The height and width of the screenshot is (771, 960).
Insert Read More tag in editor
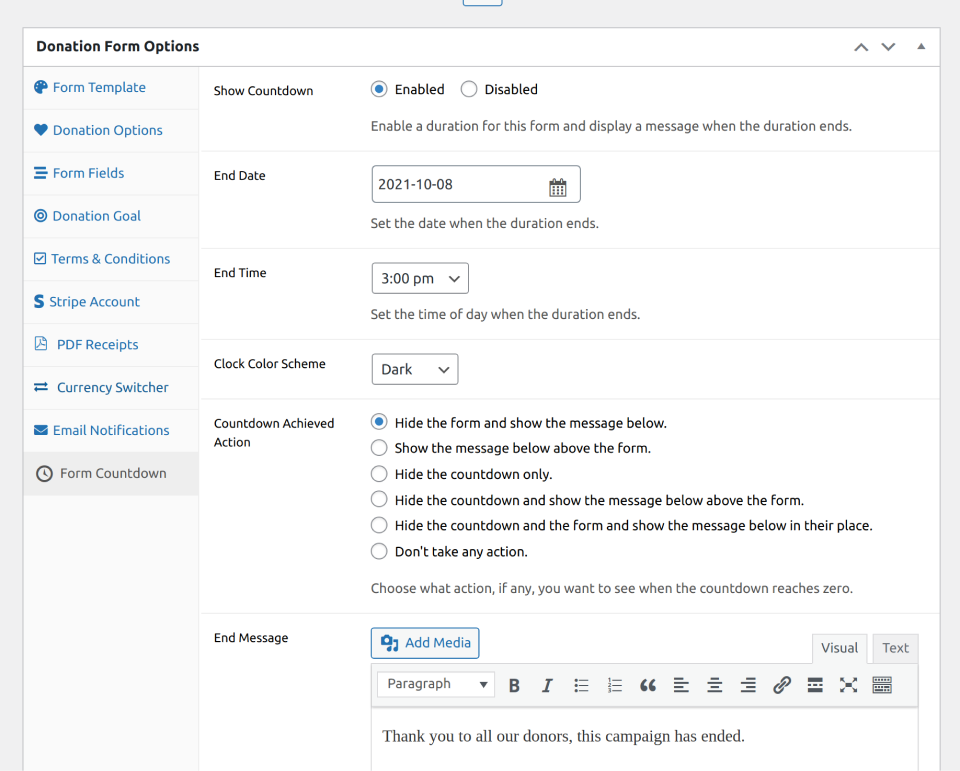(815, 685)
